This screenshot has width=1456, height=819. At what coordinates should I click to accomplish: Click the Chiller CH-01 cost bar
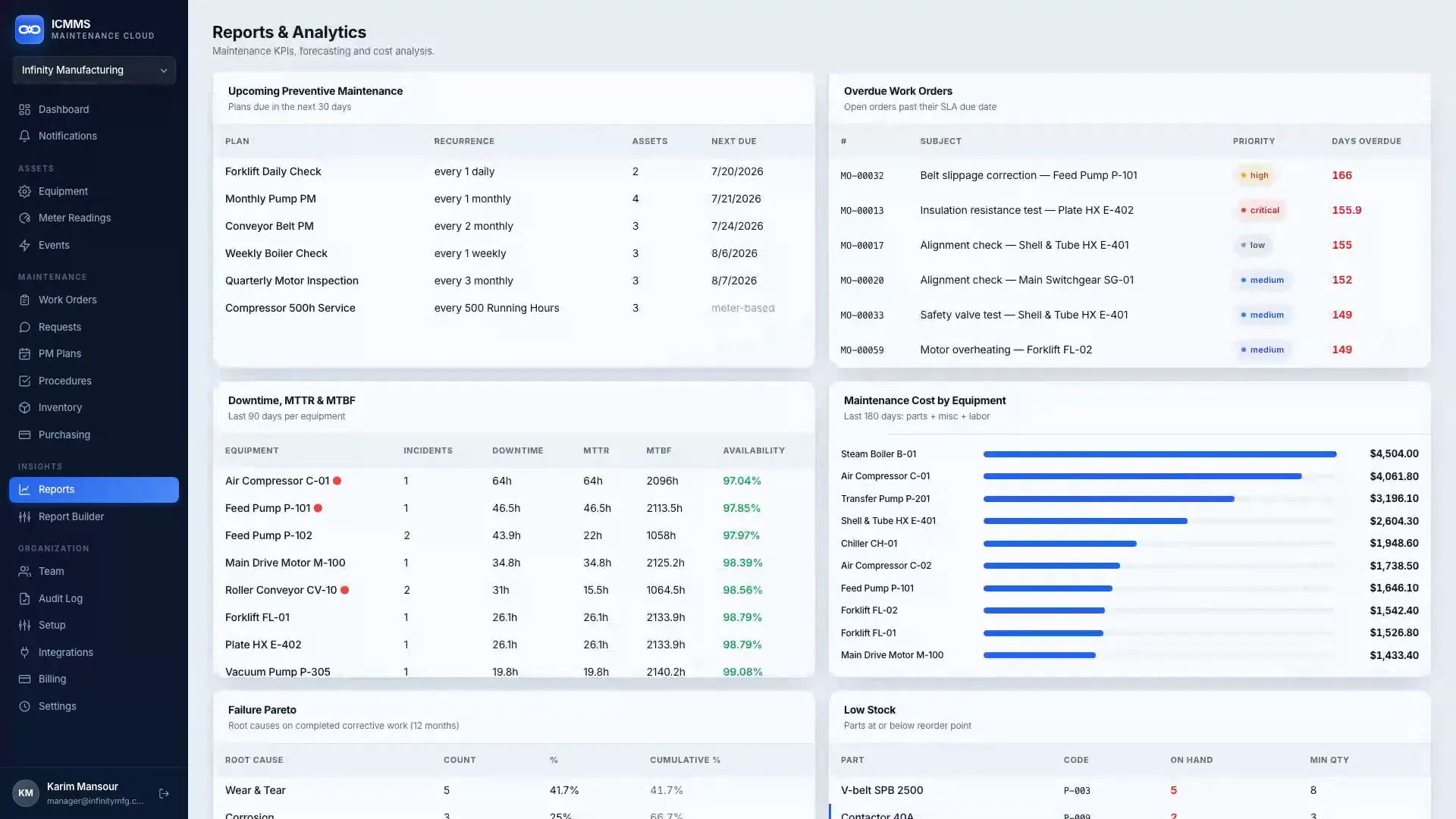pos(1060,544)
